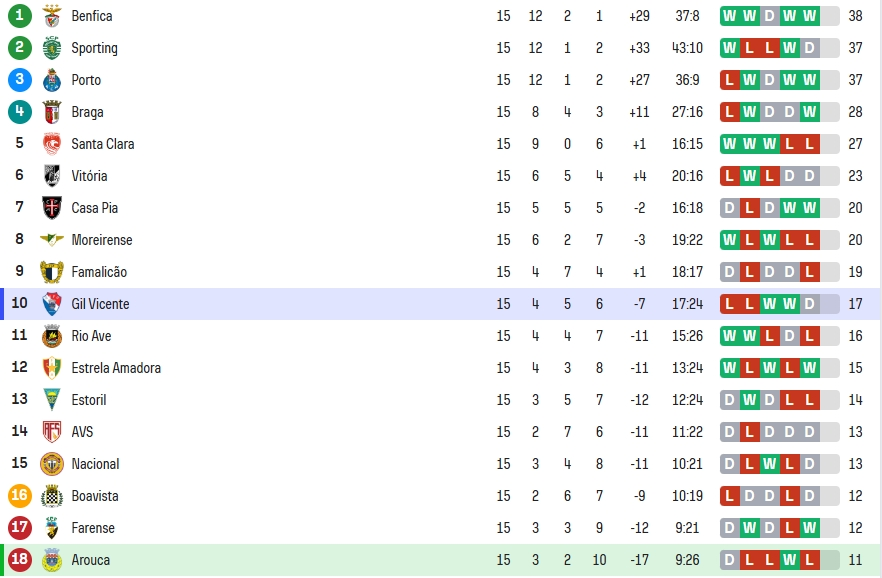The height and width of the screenshot is (578, 882).
Task: Click the Arouca club crest icon
Action: pos(52,560)
